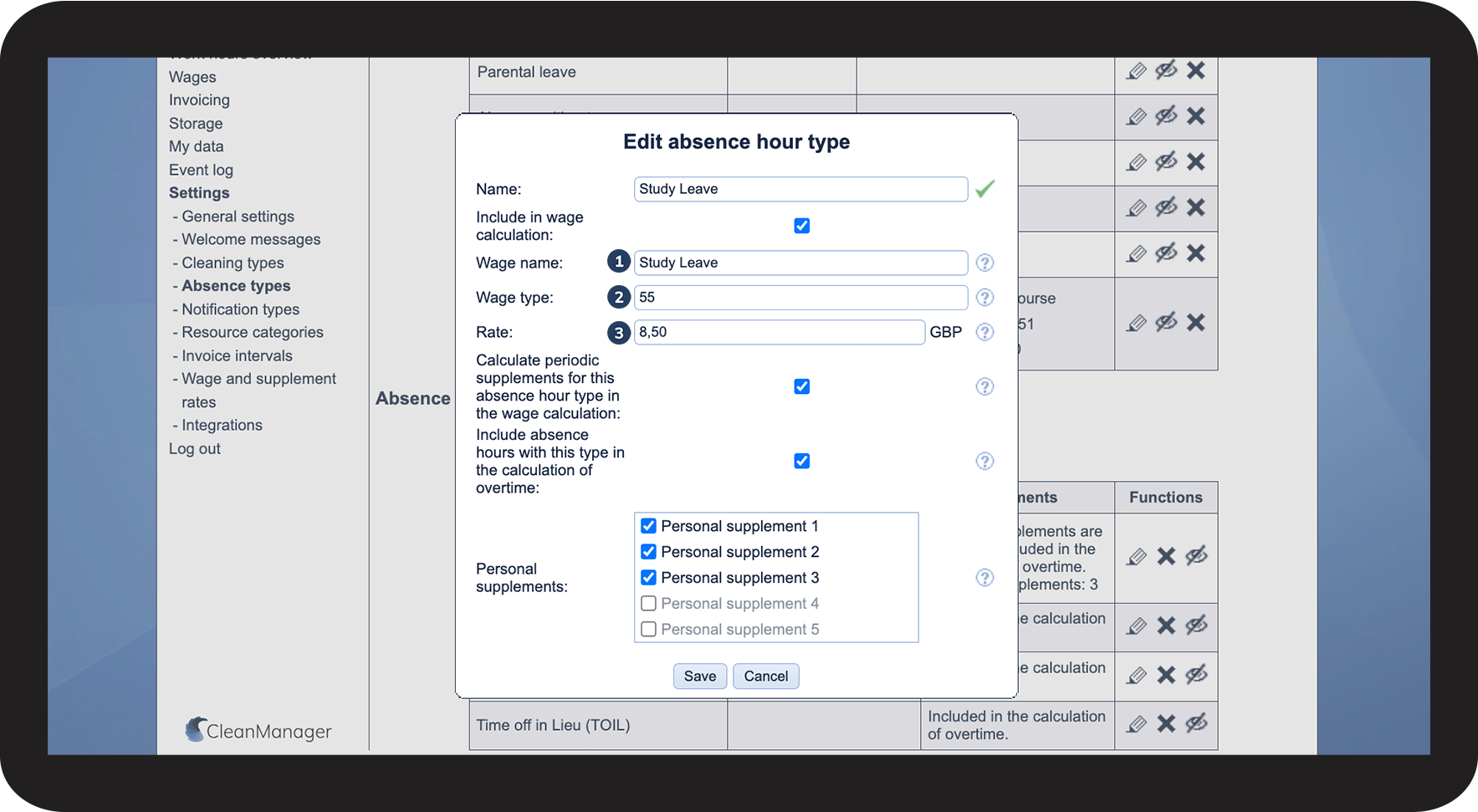The height and width of the screenshot is (812, 1478).
Task: Edit the Time off in Lieu row
Action: click(1136, 724)
